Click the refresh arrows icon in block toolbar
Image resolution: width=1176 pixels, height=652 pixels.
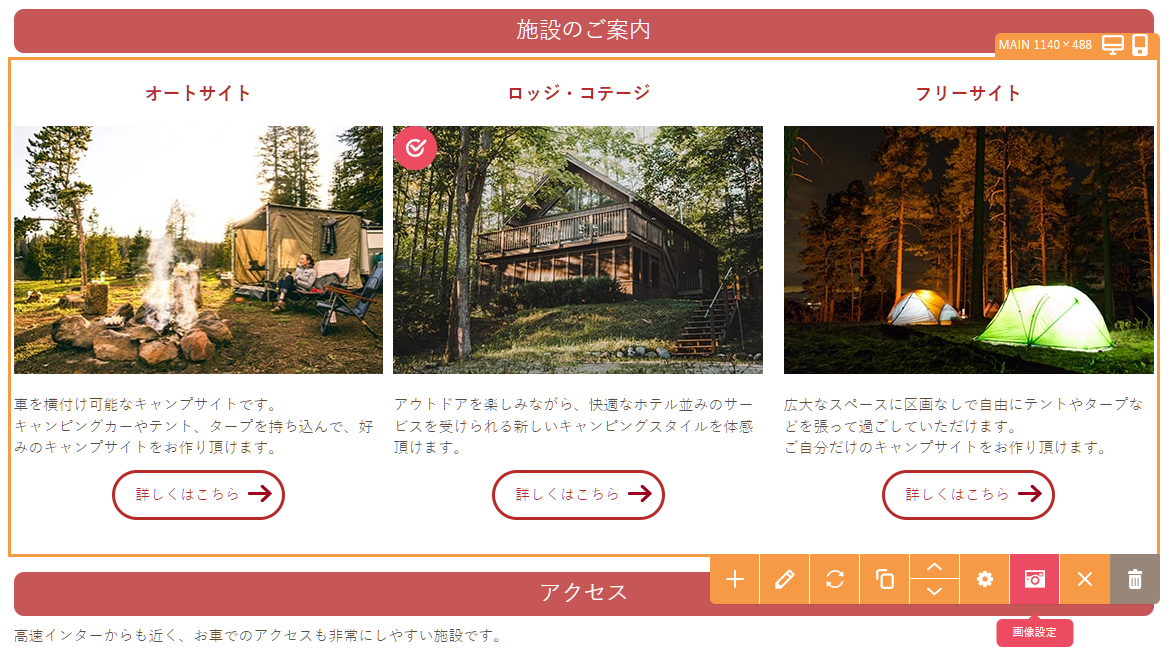[835, 579]
